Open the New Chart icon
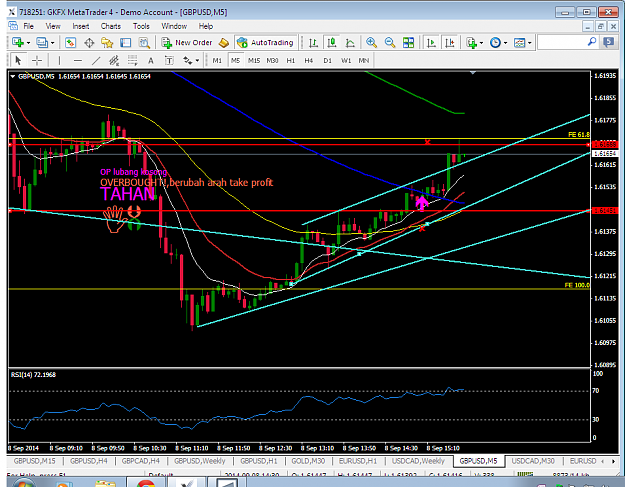Screen dimensions: 625x487 tap(18, 42)
